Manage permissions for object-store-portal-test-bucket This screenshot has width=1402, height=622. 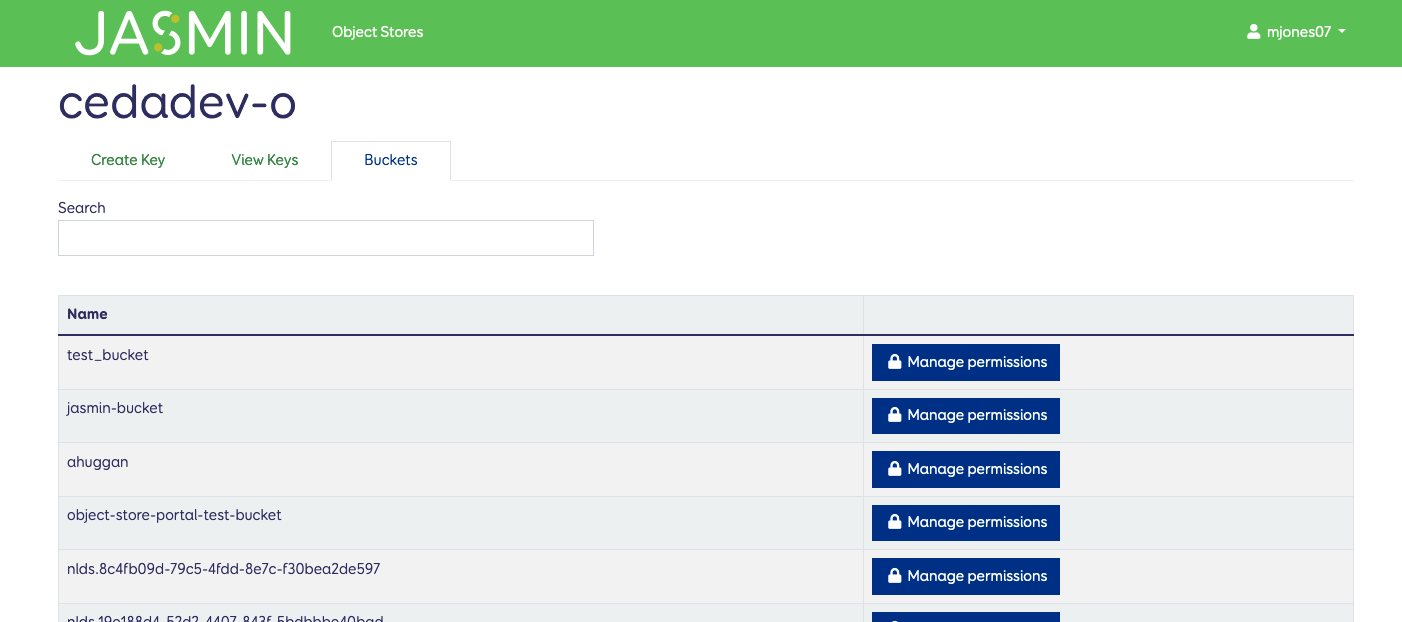(x=965, y=522)
